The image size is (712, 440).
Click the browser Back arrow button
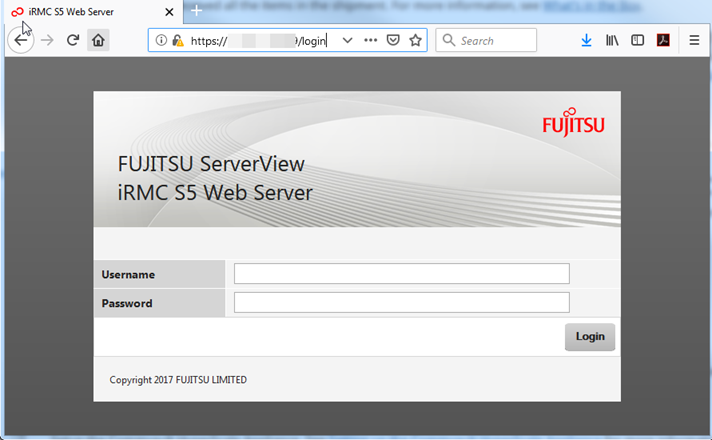click(21, 40)
